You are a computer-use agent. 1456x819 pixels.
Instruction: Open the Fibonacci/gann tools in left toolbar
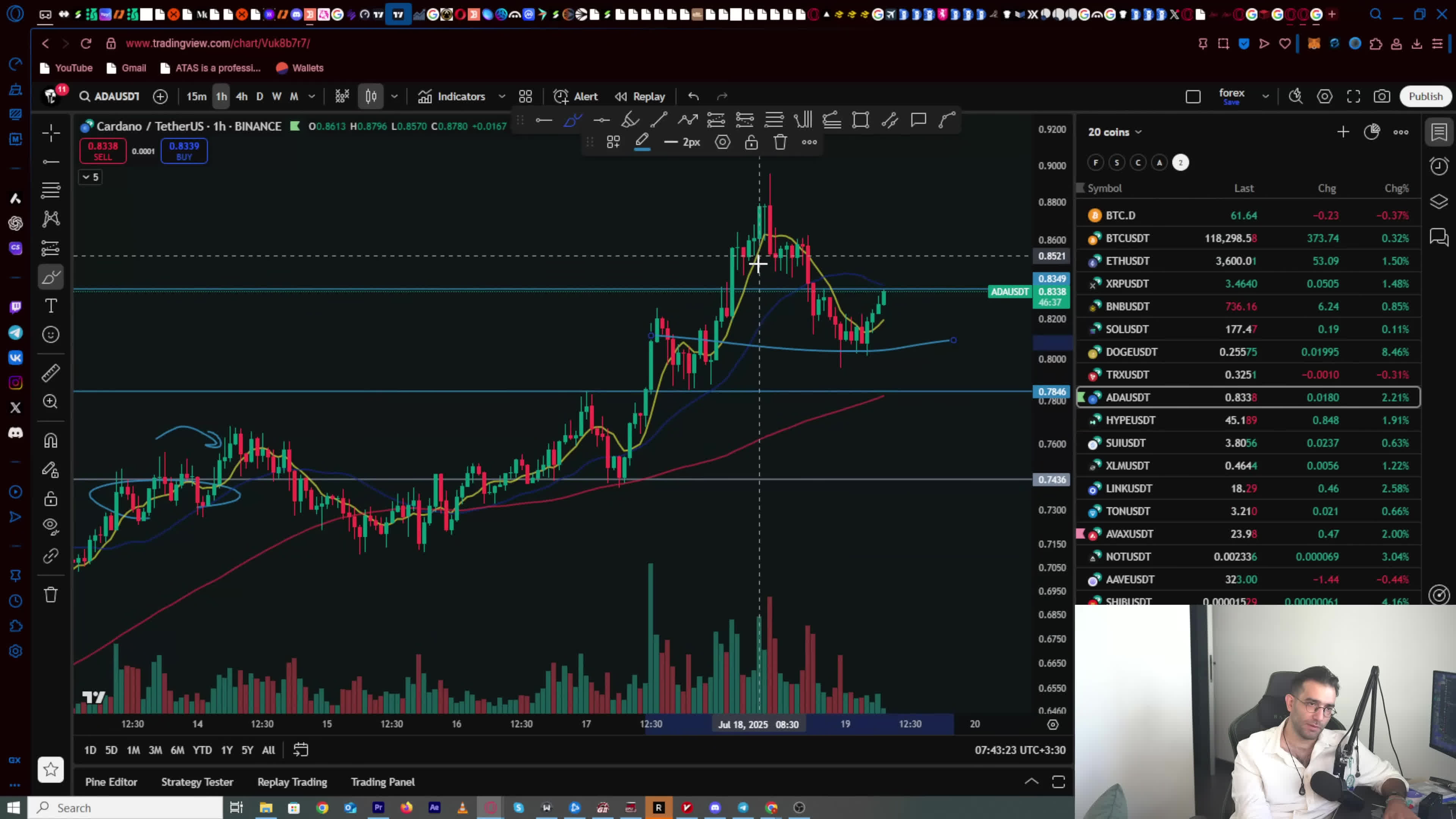[x=51, y=190]
